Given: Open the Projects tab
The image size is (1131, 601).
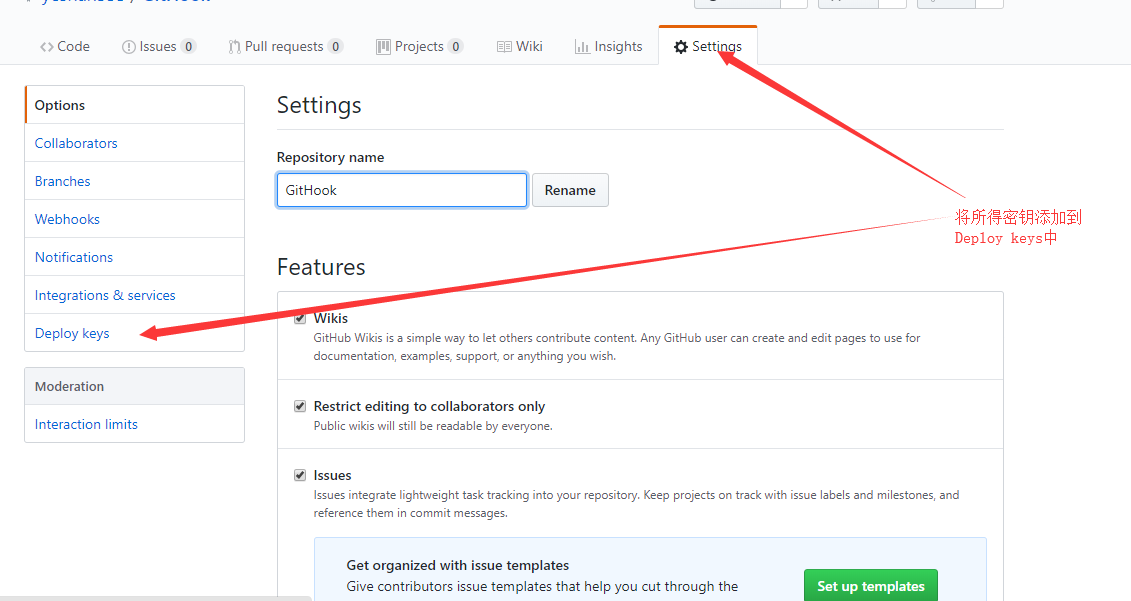Looking at the screenshot, I should [419, 46].
